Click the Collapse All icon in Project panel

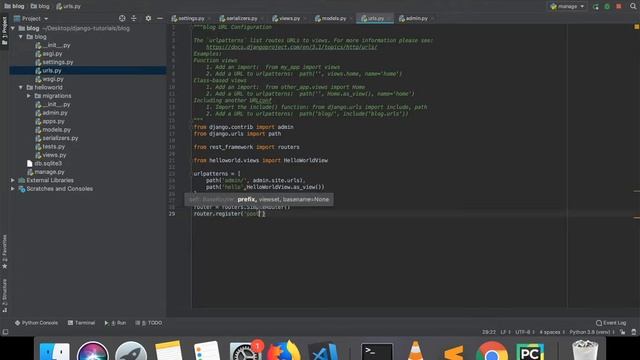(x=133, y=18)
